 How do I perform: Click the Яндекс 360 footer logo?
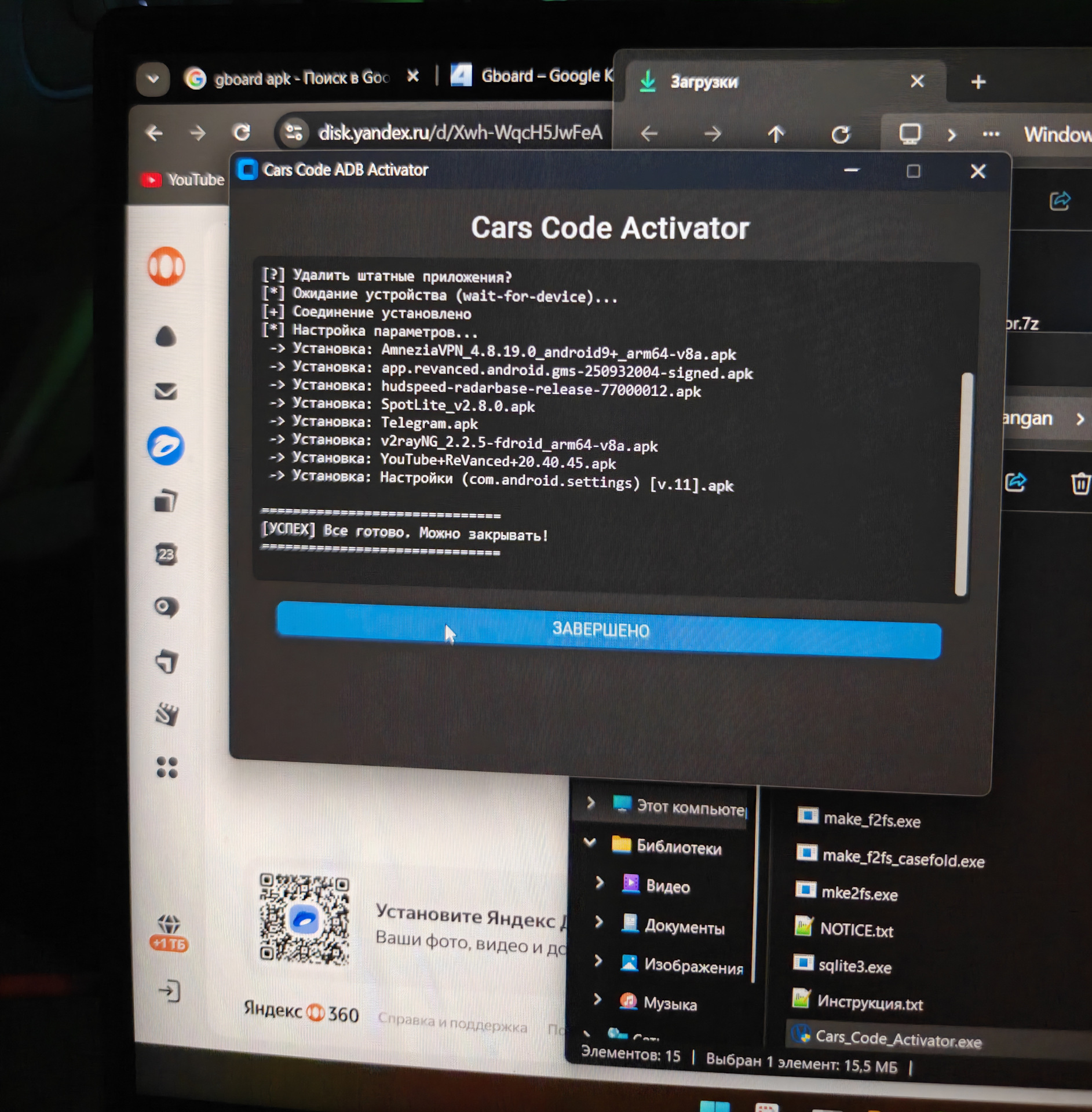[301, 1012]
